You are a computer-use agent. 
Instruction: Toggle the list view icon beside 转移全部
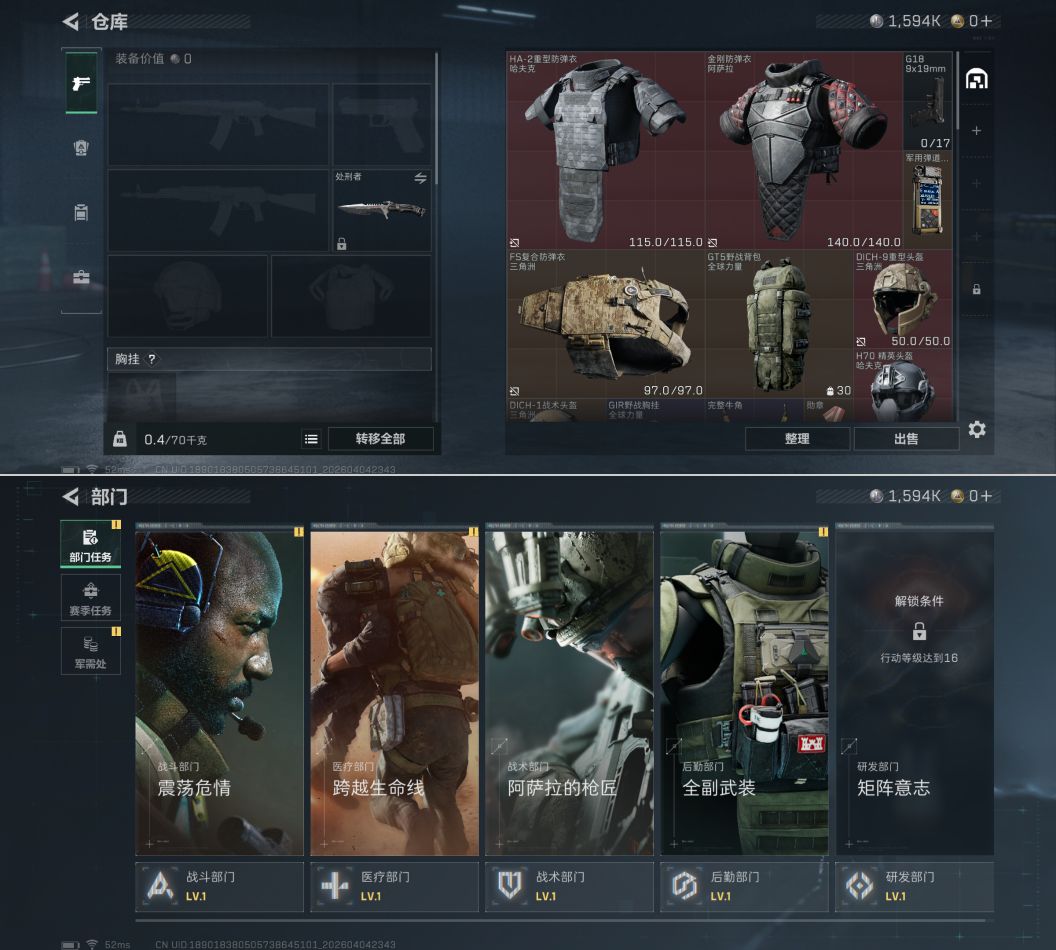pyautogui.click(x=311, y=439)
